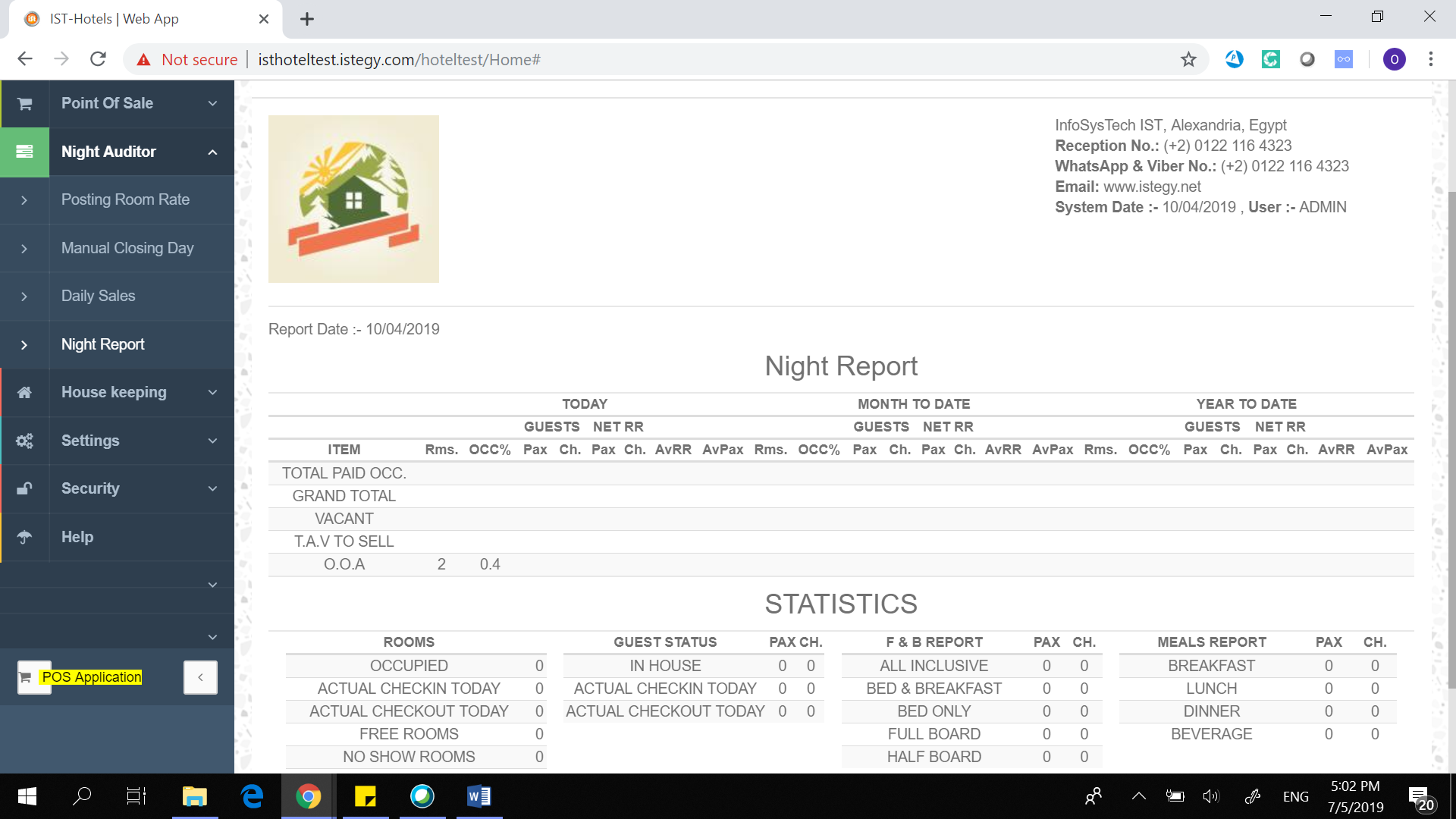The height and width of the screenshot is (819, 1456).
Task: Select Manual Closing Day item
Action: (x=127, y=248)
